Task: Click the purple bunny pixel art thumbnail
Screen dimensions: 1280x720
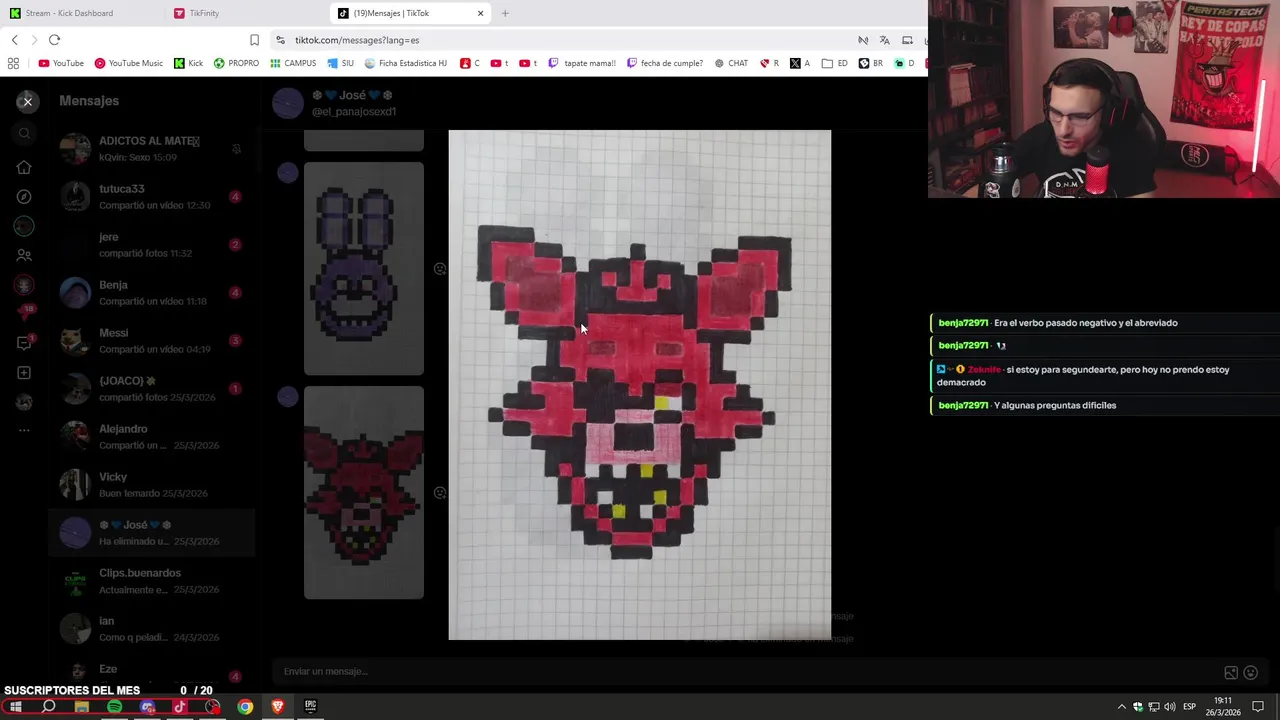Action: [x=364, y=269]
